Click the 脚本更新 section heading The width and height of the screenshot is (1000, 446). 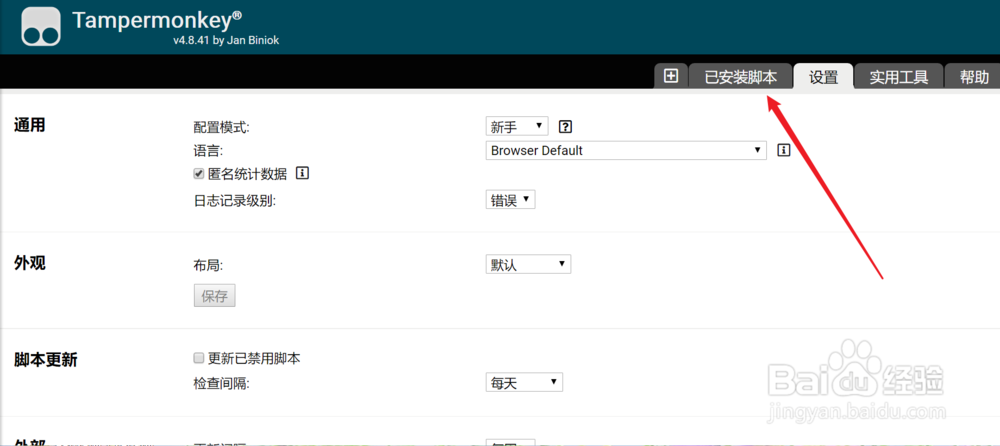(45, 360)
